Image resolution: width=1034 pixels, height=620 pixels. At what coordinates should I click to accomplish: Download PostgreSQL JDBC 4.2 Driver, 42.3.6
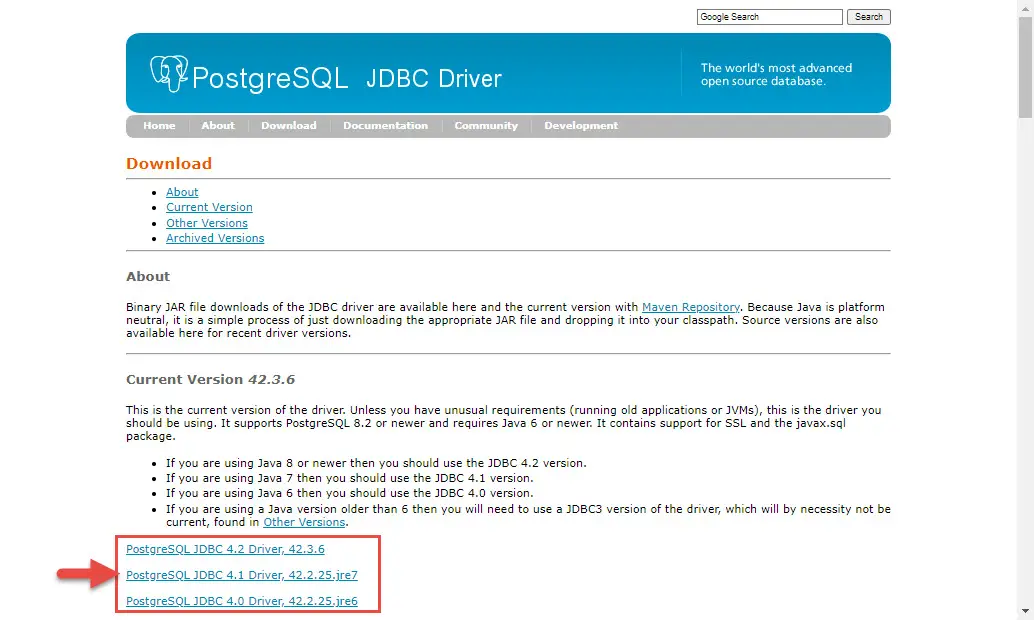[225, 549]
